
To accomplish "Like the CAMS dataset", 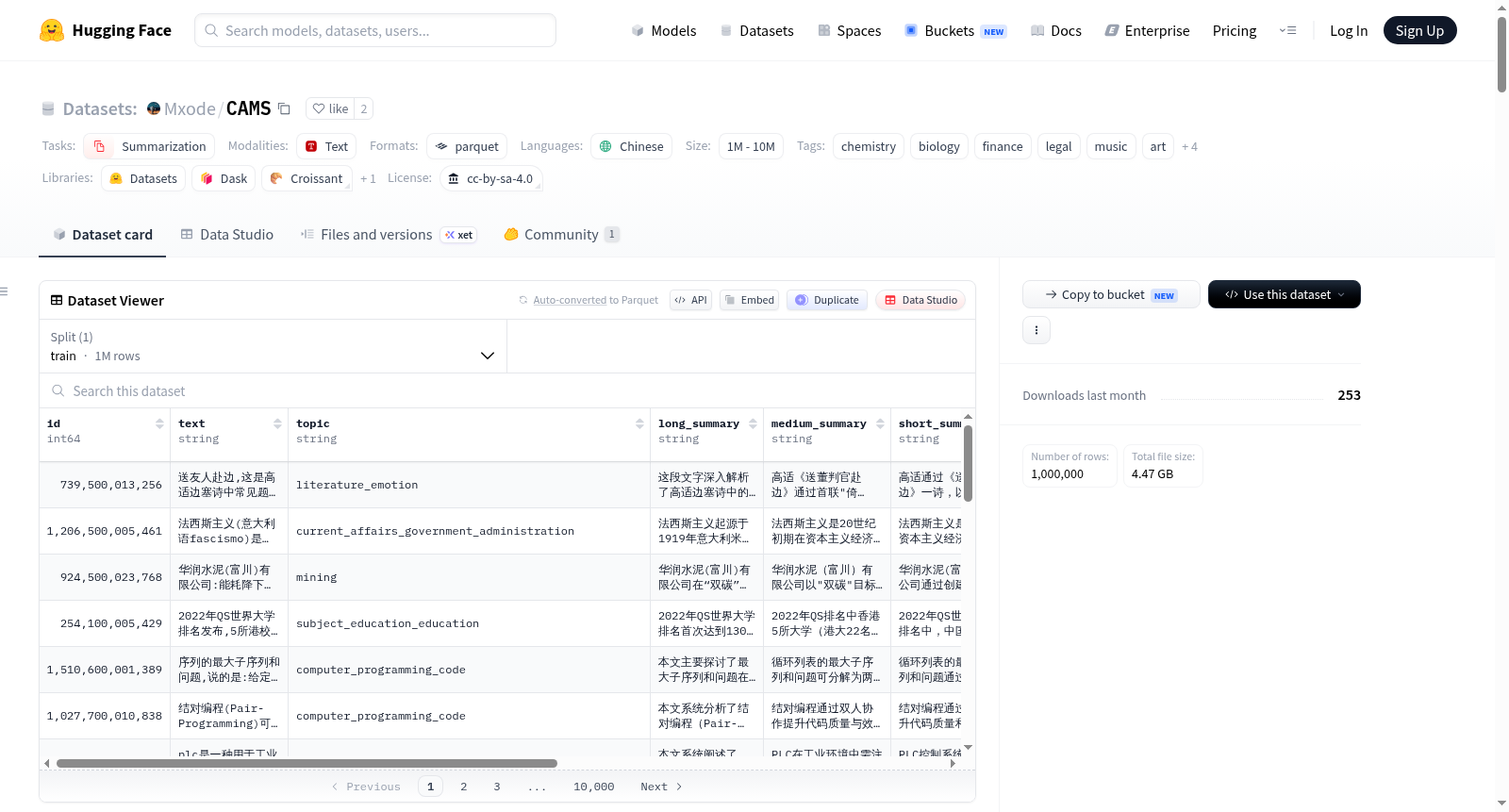I will (x=330, y=108).
